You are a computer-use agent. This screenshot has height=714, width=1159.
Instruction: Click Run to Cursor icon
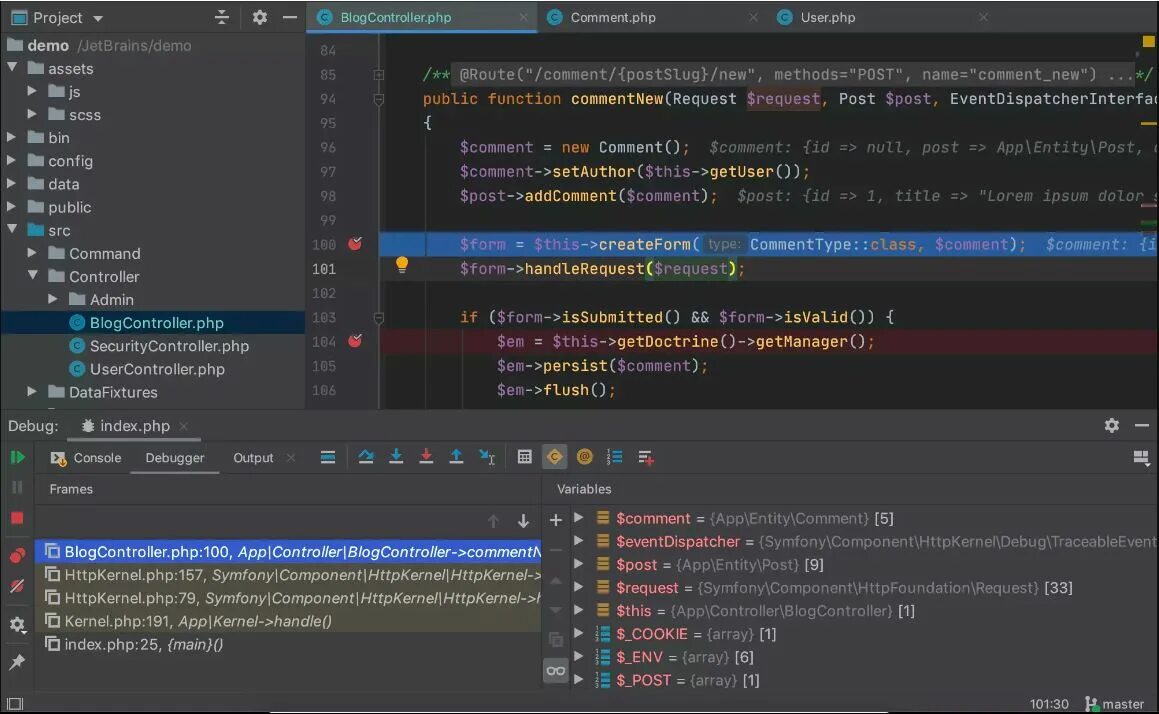click(487, 458)
